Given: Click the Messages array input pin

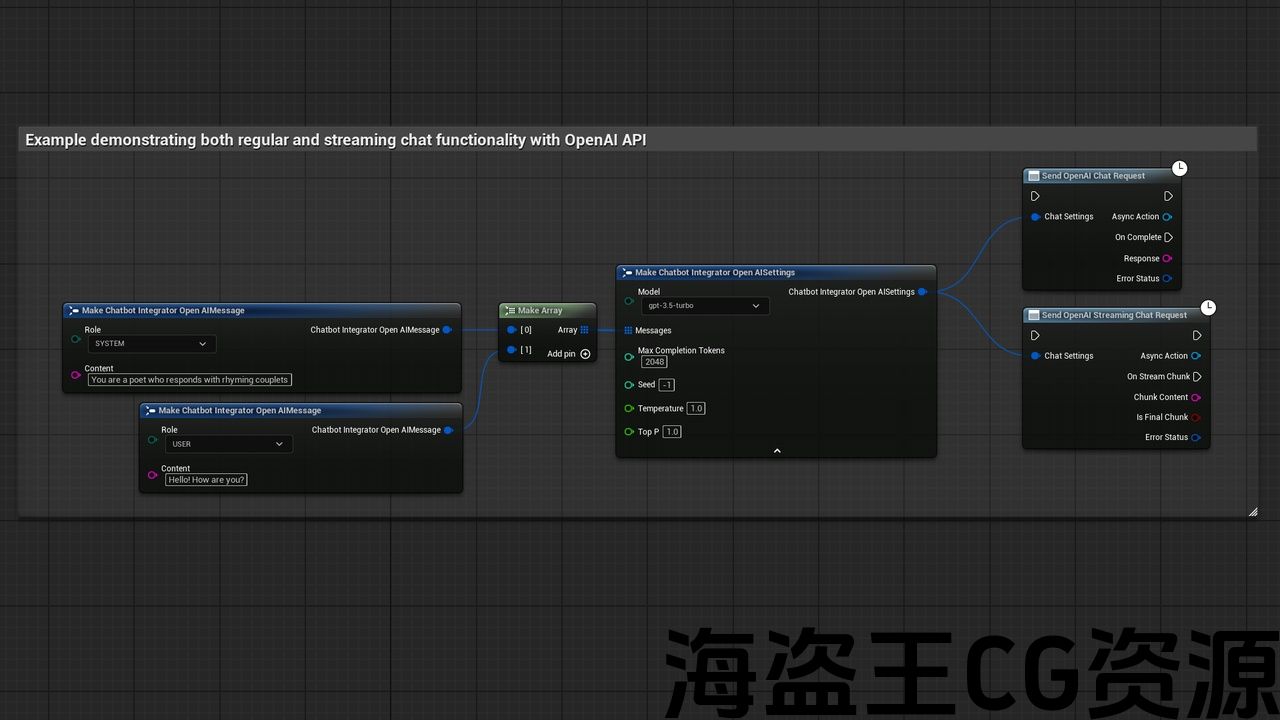Looking at the screenshot, I should point(628,331).
